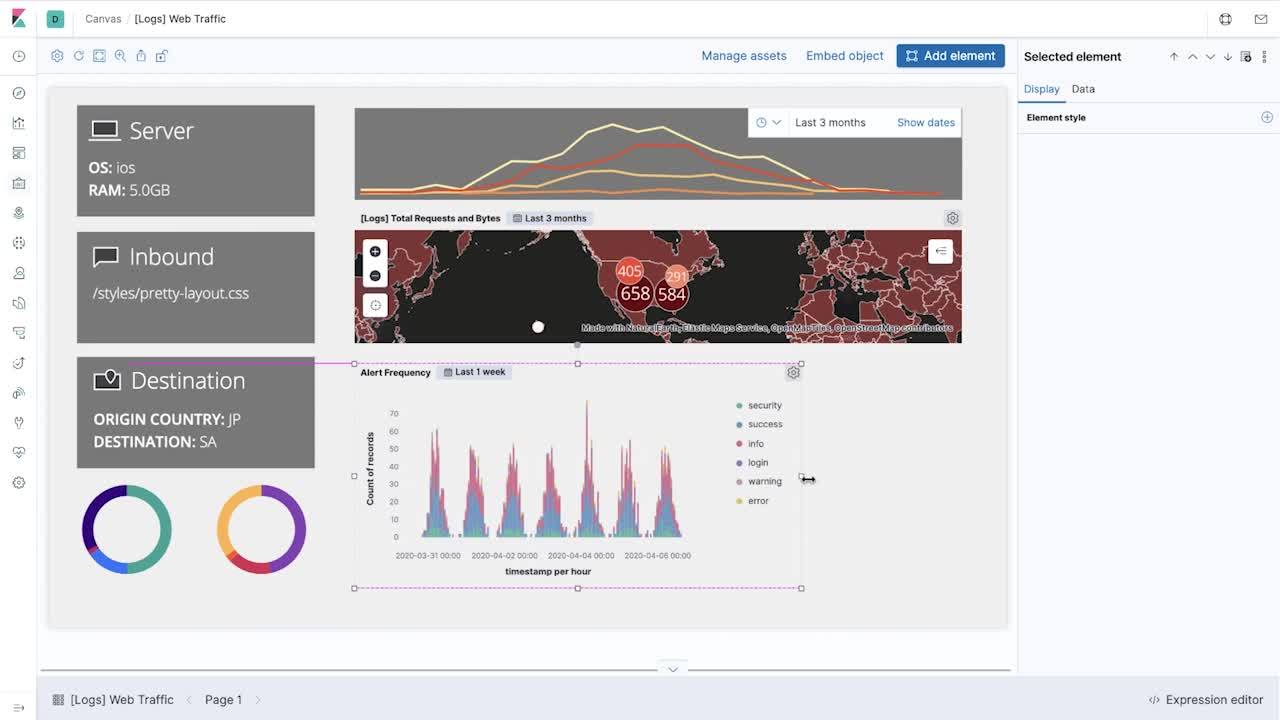
Task: Open Visualize chart icon in sidebar
Action: coord(18,123)
